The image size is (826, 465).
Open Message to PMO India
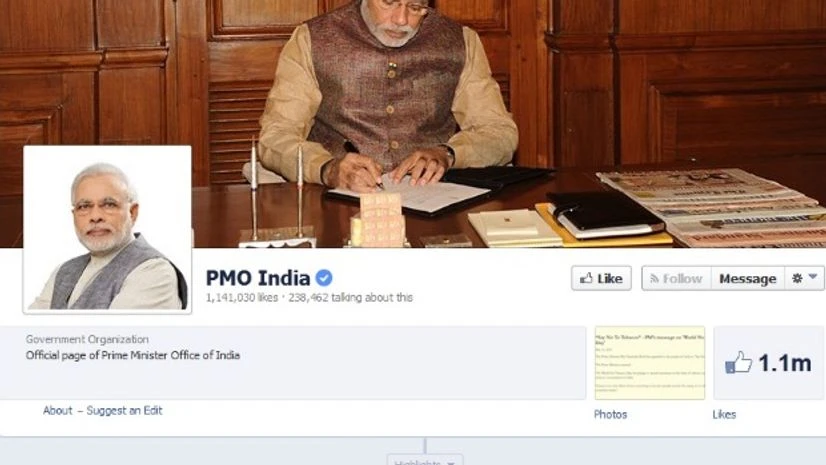pyautogui.click(x=748, y=278)
